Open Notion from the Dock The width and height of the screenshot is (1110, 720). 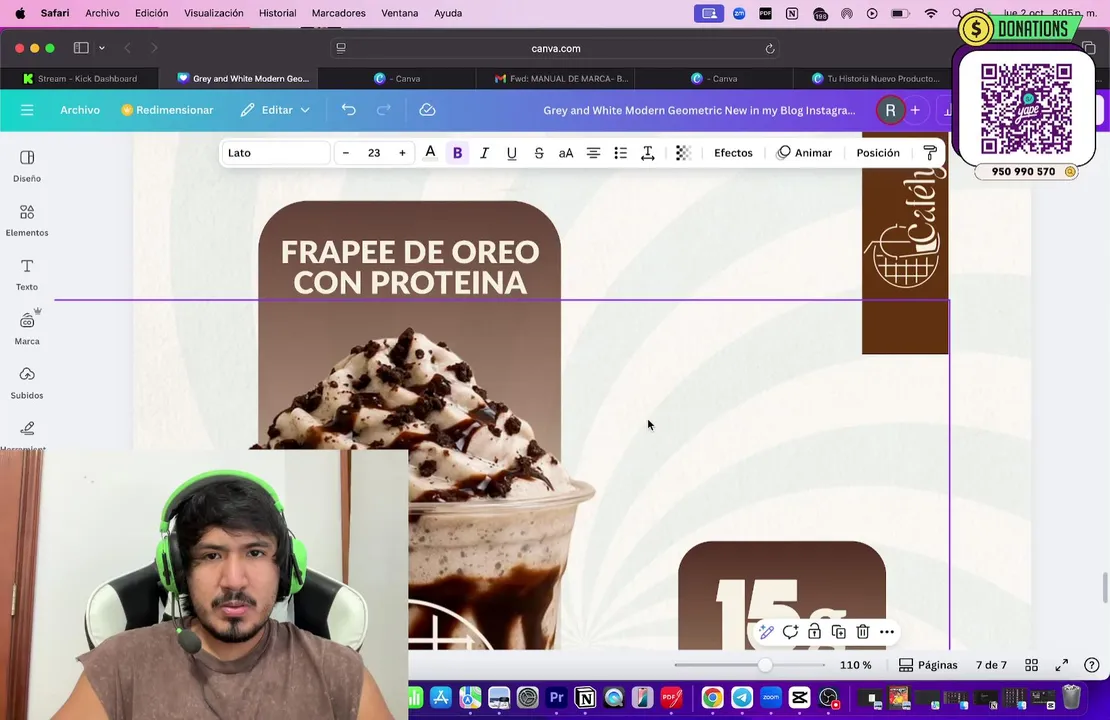(x=585, y=698)
